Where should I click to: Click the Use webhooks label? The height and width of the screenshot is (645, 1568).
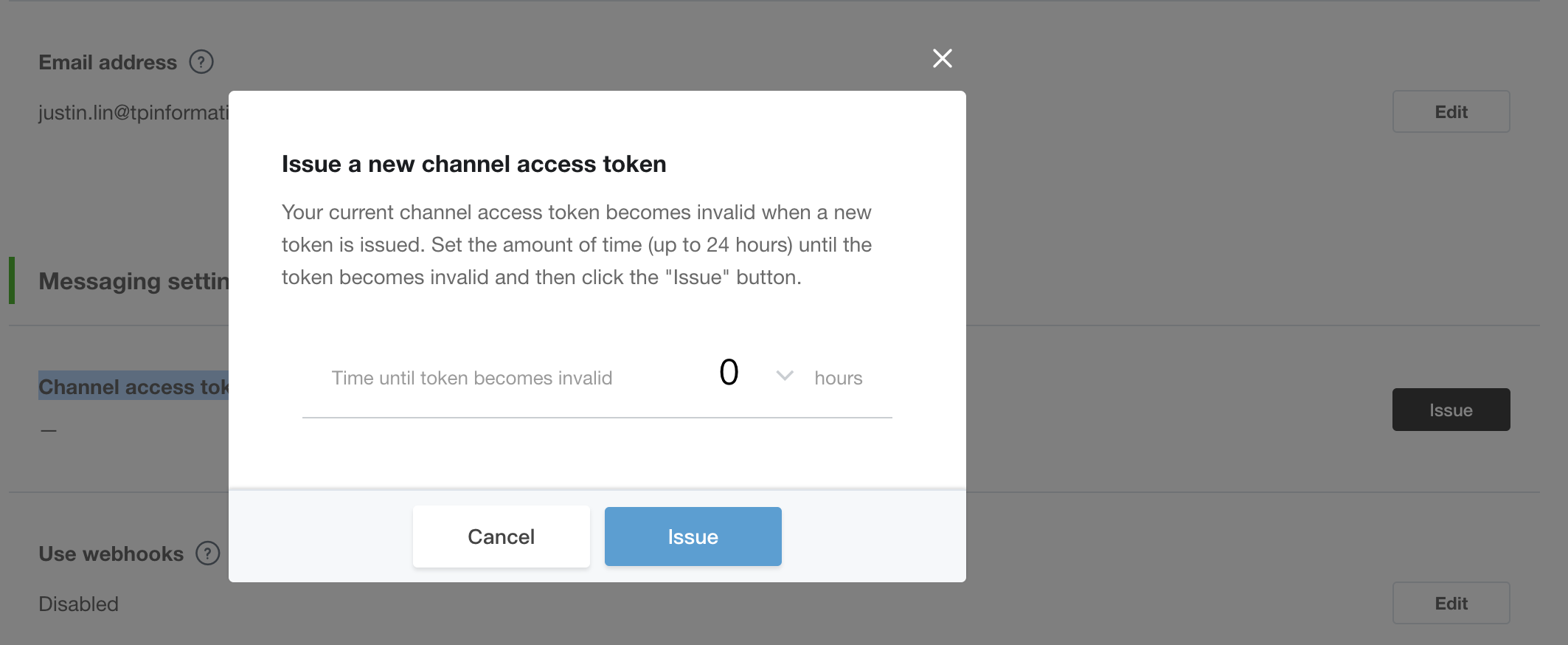(111, 553)
